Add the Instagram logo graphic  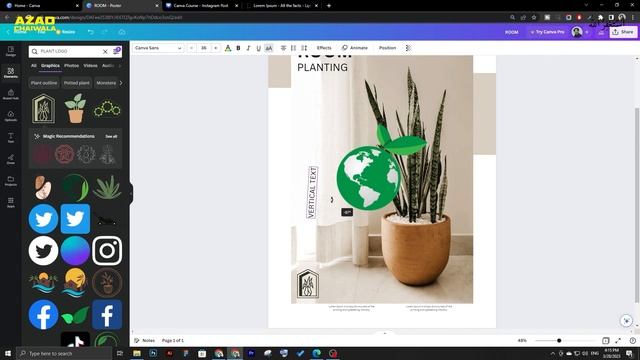[107, 251]
